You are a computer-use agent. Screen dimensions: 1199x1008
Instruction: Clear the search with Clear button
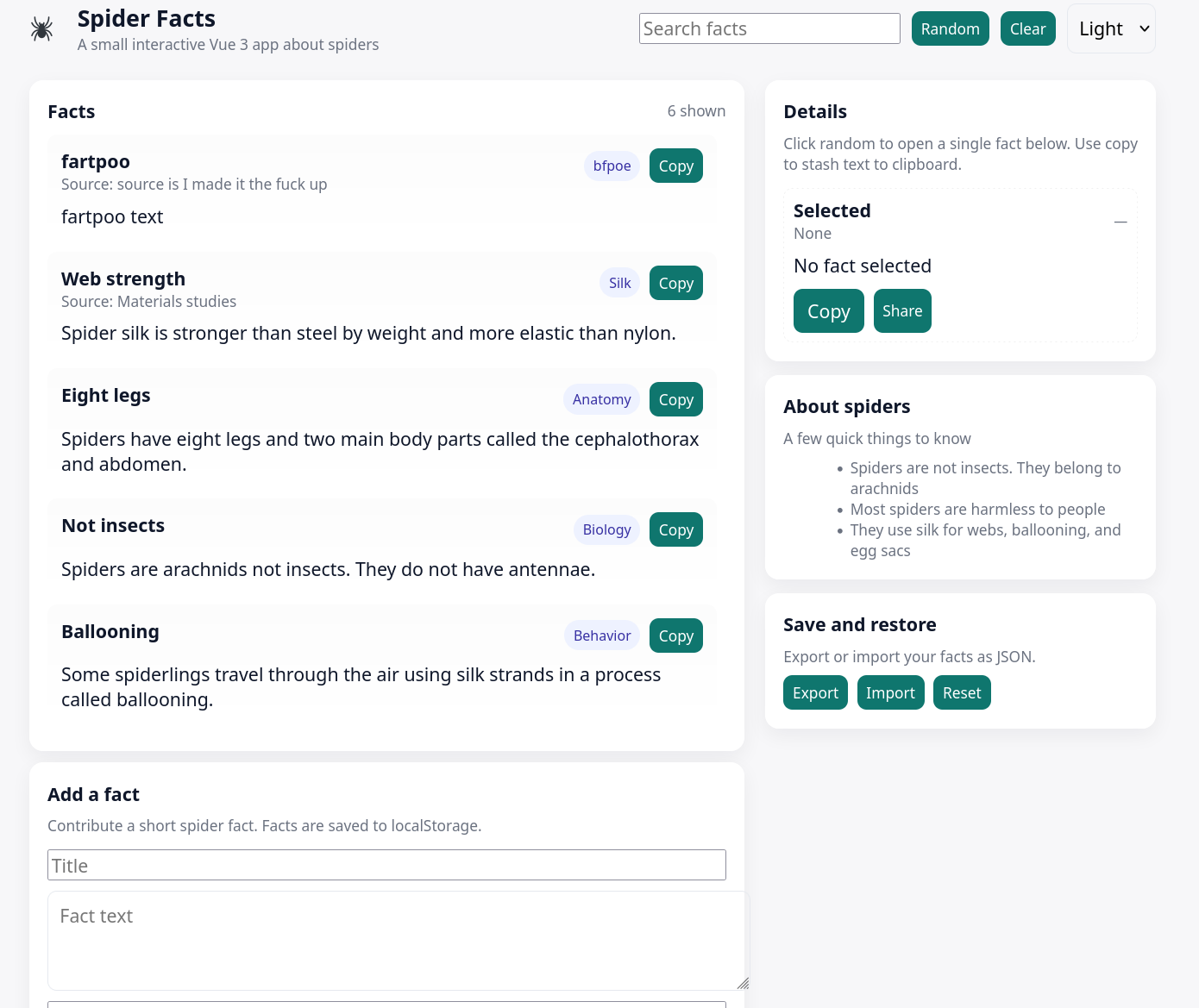point(1028,28)
